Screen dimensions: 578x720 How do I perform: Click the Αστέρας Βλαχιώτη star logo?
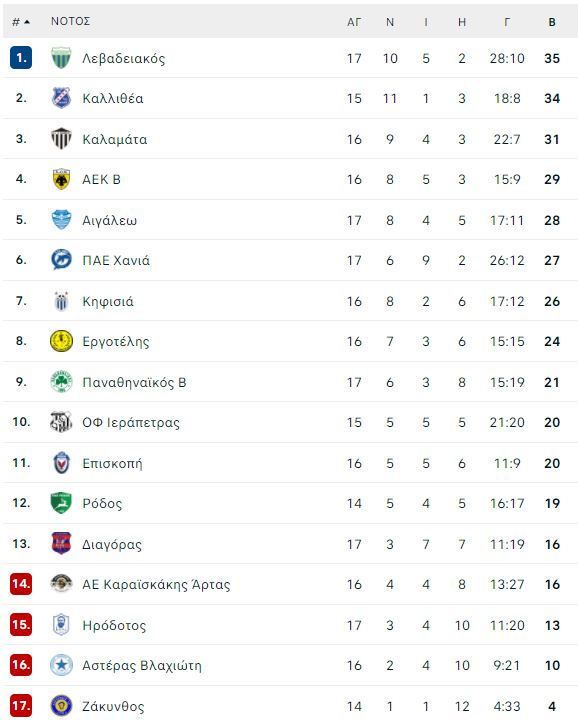coord(61,665)
